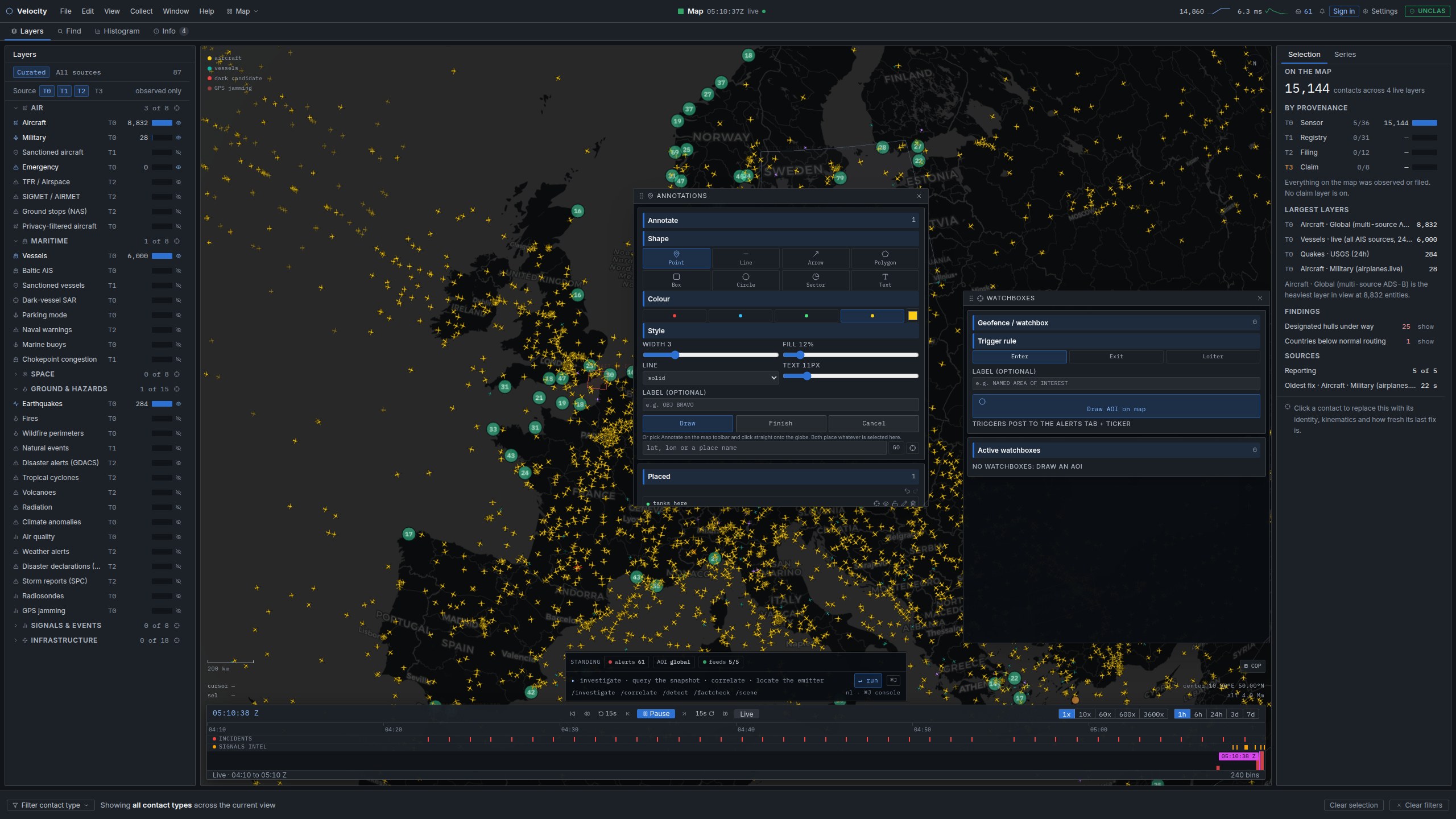Image resolution: width=1456 pixels, height=819 pixels.
Task: Toggle Earthquakes layer visibility
Action: coord(178,404)
